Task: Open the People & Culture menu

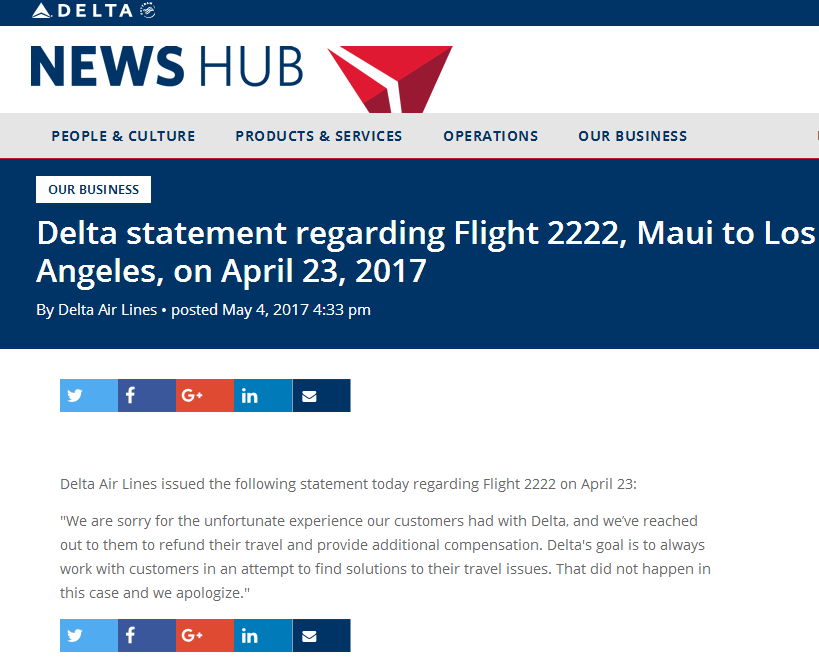Action: tap(123, 136)
